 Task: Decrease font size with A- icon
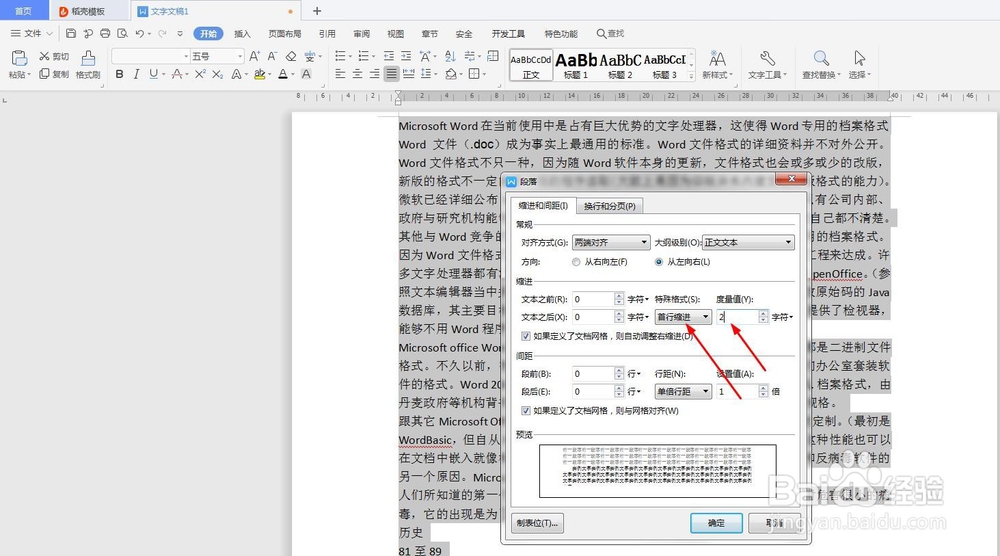272,56
